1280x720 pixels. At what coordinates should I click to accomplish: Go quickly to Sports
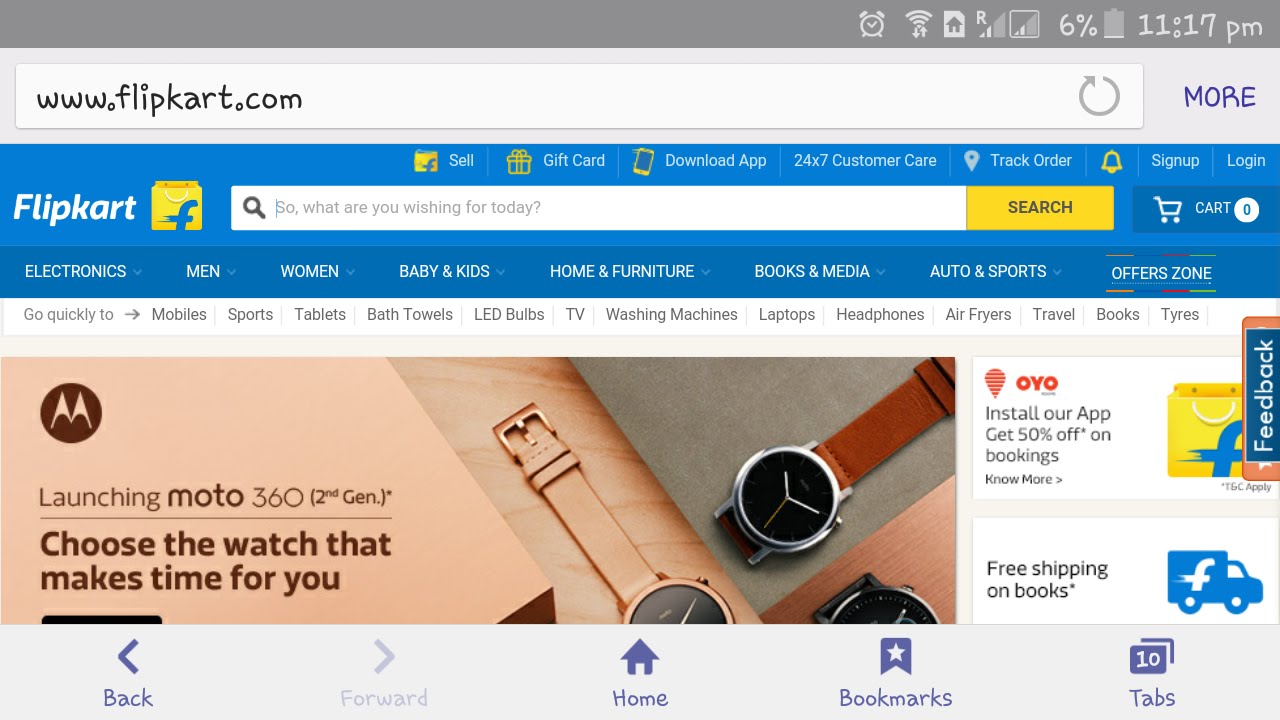(250, 314)
